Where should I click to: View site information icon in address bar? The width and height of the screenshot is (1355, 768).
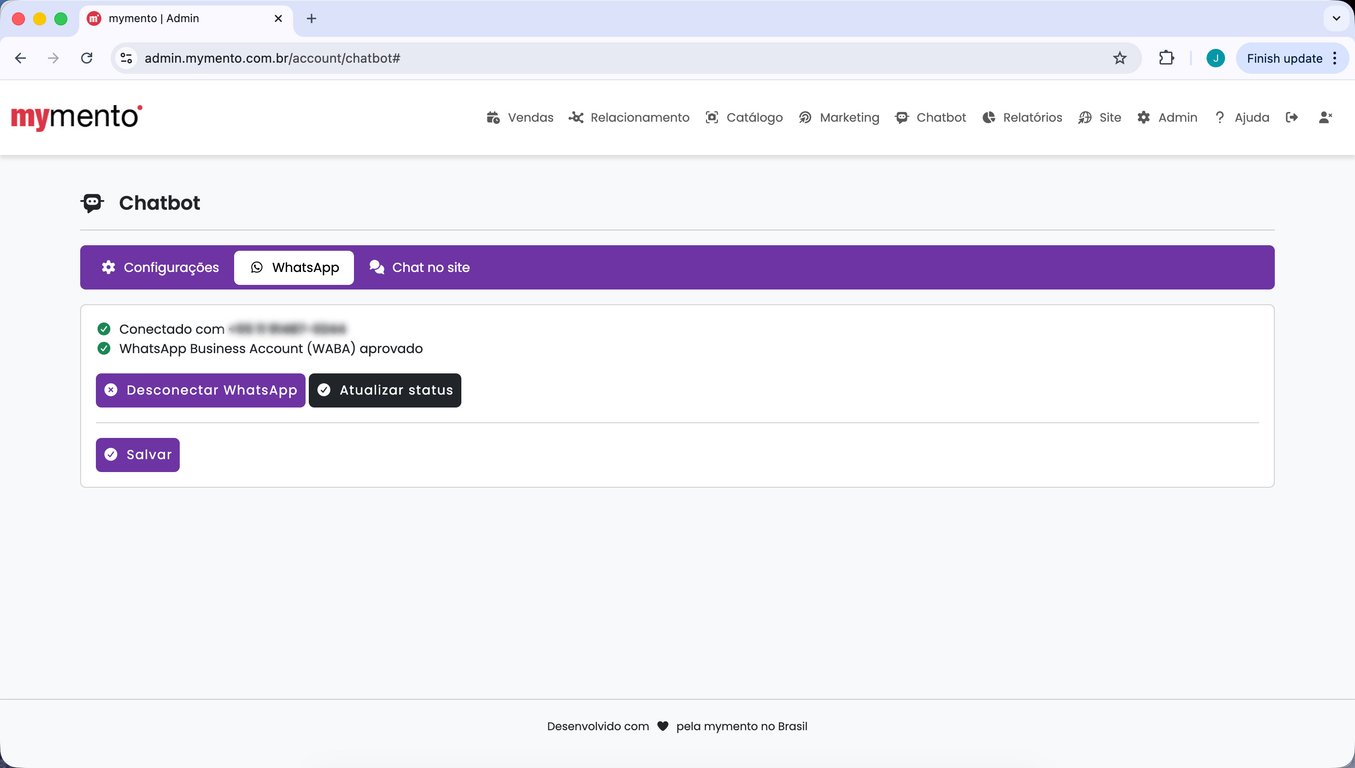[126, 58]
